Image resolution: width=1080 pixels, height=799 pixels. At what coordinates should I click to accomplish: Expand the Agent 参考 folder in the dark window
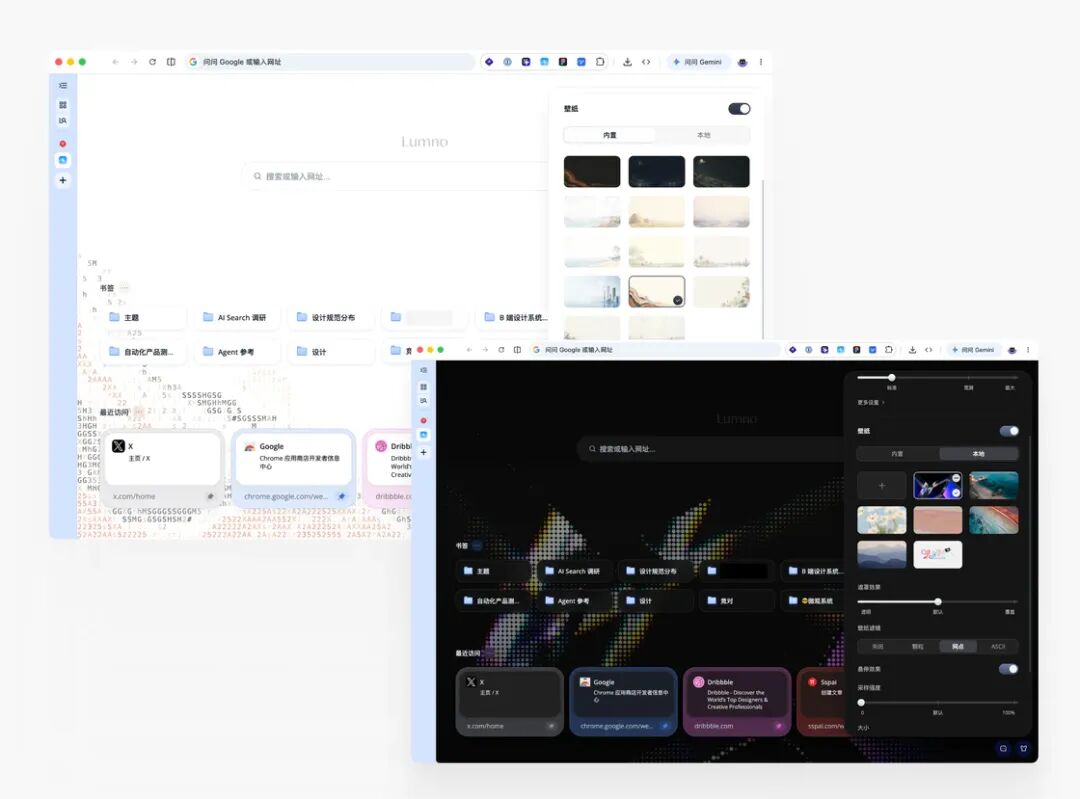point(574,601)
